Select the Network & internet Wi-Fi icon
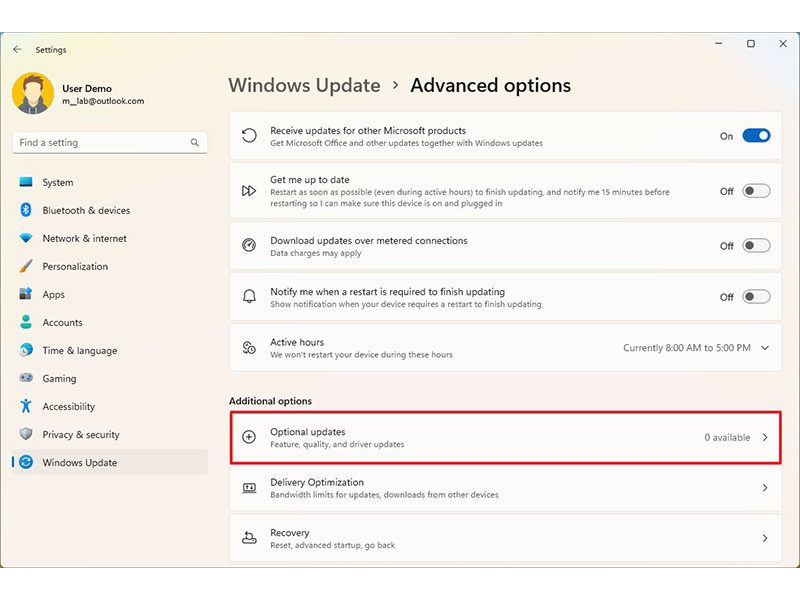The image size is (800, 600). click(26, 238)
